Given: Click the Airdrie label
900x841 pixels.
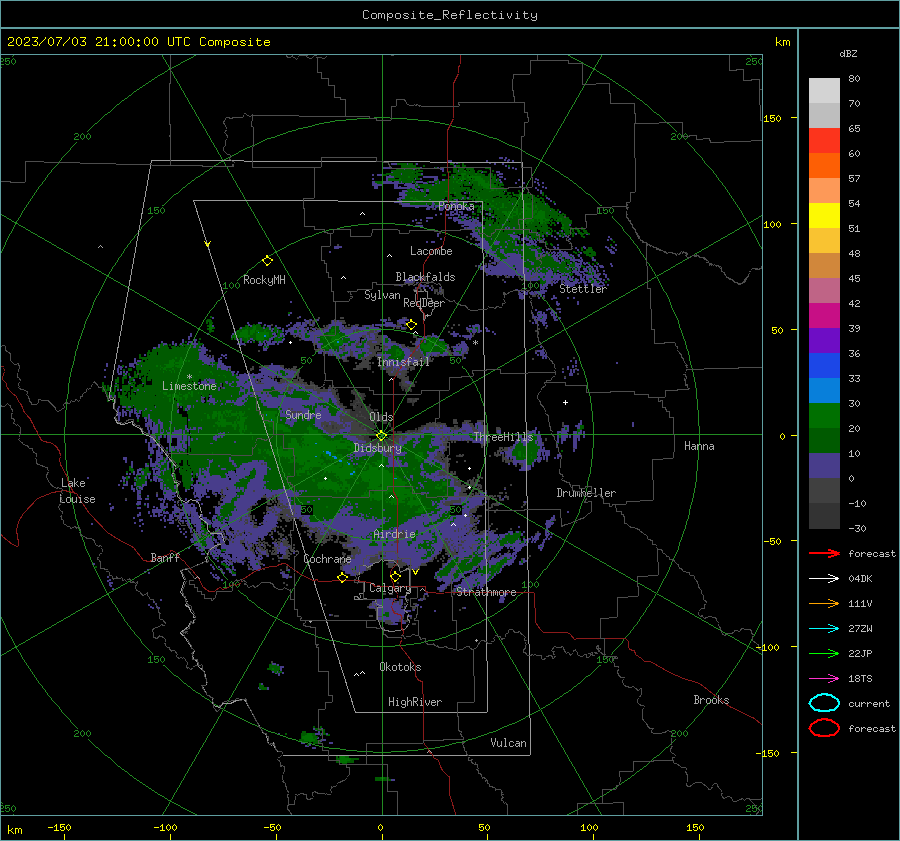Looking at the screenshot, I should click(394, 534).
